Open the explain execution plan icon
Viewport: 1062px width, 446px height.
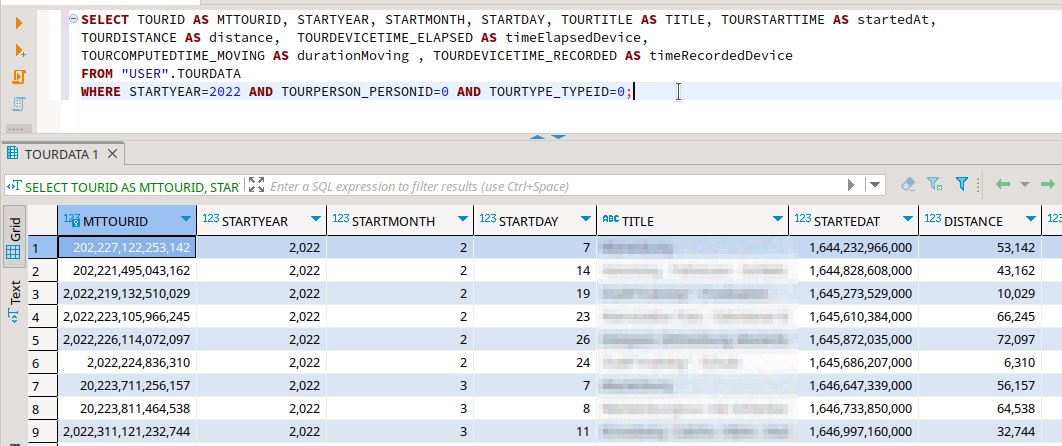coord(19,104)
